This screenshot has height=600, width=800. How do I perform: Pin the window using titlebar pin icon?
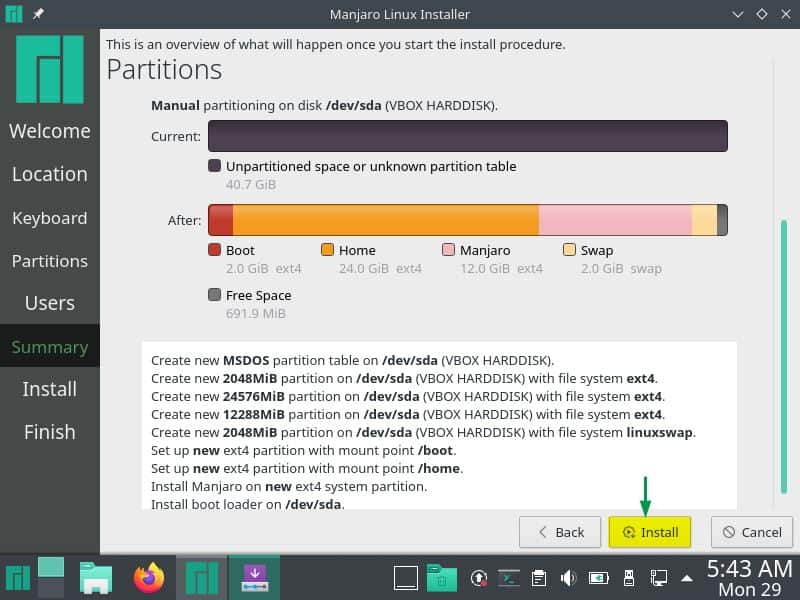point(38,14)
